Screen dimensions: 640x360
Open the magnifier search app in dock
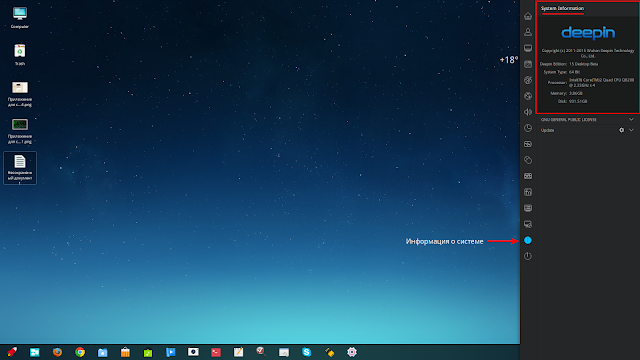tap(261, 352)
